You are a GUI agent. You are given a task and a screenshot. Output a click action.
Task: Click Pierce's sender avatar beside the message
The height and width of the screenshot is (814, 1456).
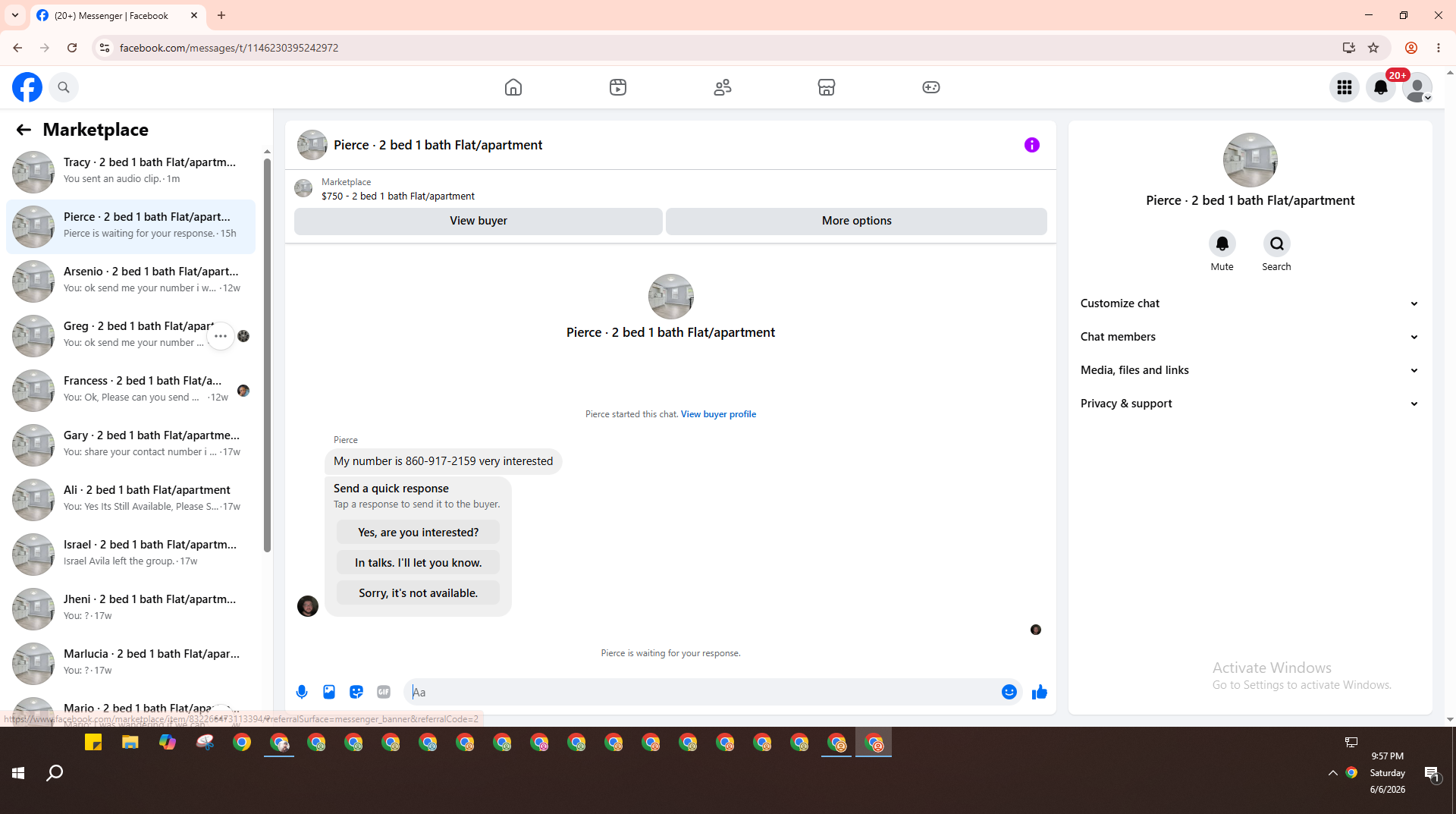308,606
